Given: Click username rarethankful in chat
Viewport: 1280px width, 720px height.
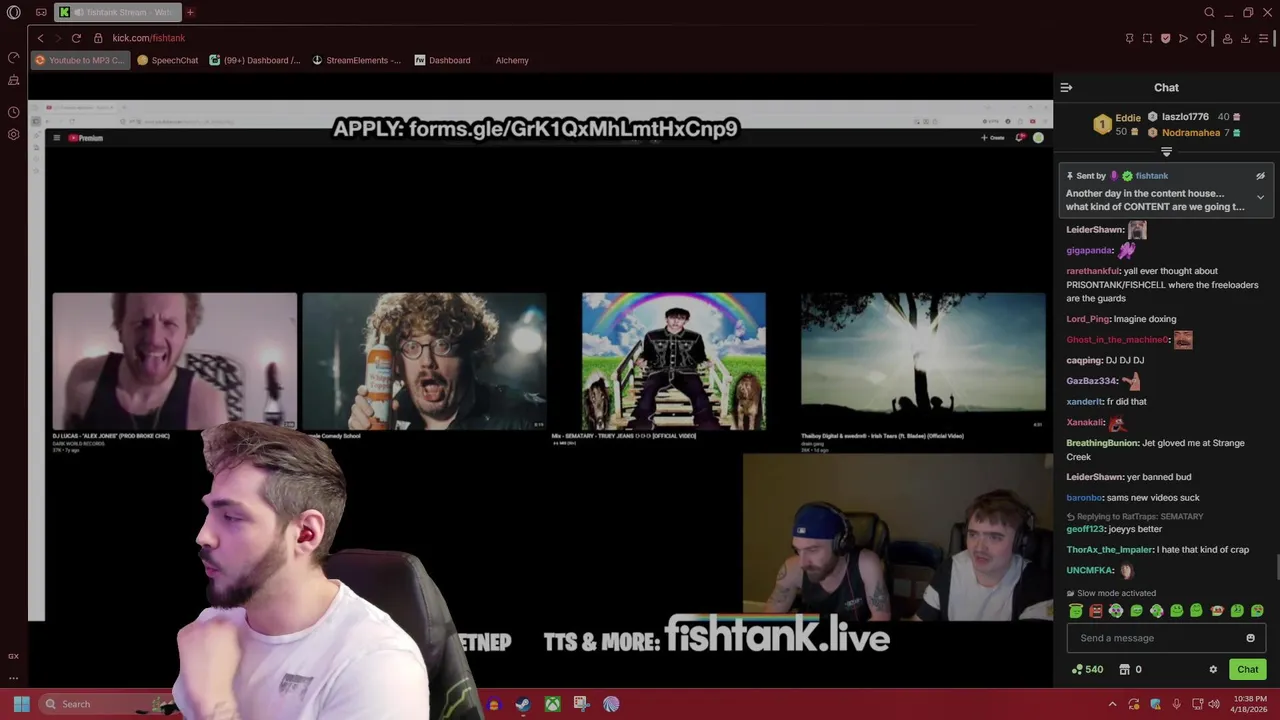Looking at the screenshot, I should tap(1092, 271).
